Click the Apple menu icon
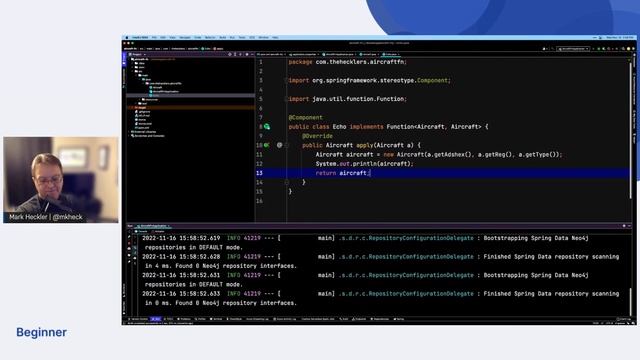 pyautogui.click(x=127, y=38)
